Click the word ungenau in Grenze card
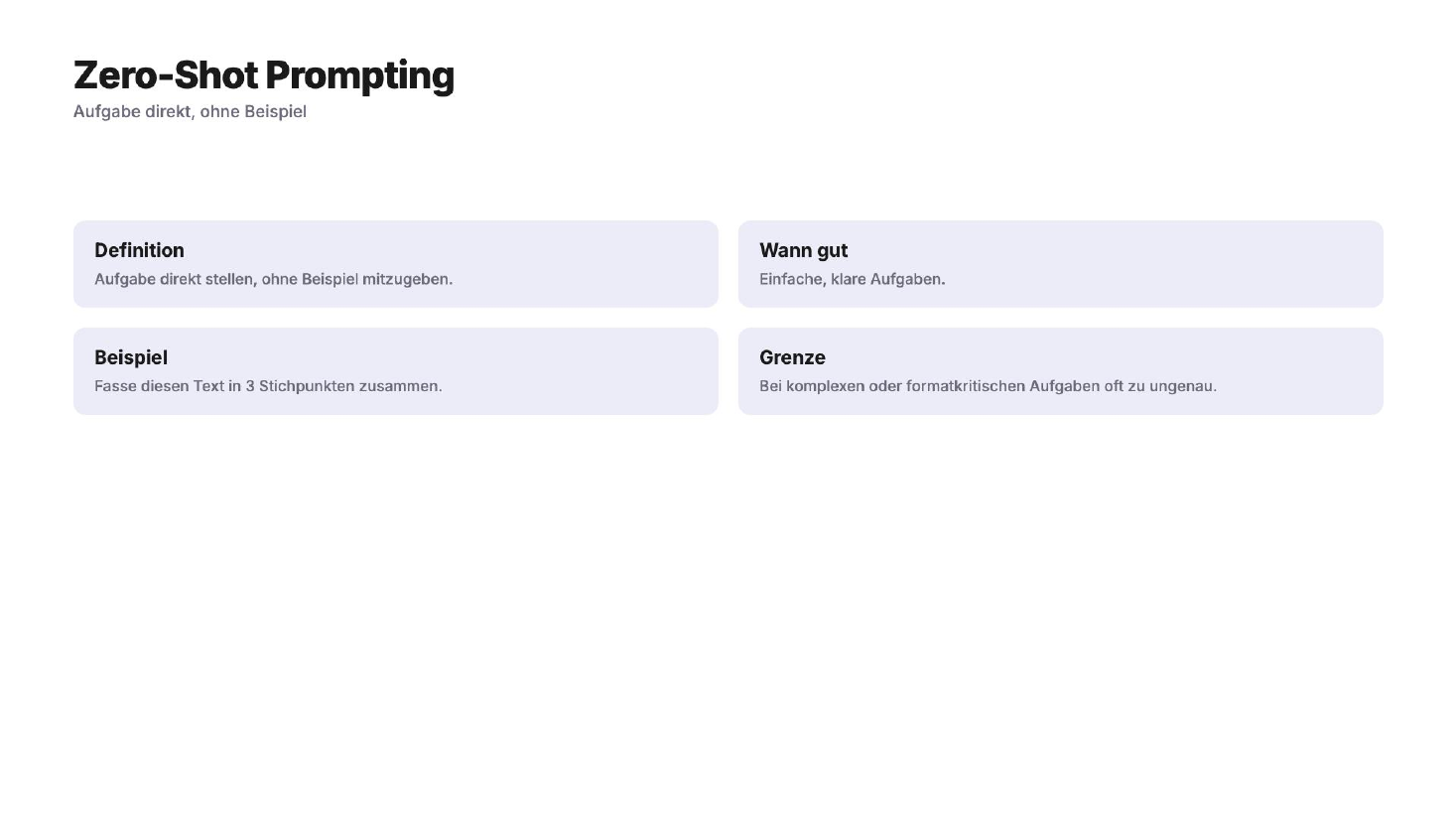This screenshot has width=1456, height=819. coord(1183,386)
